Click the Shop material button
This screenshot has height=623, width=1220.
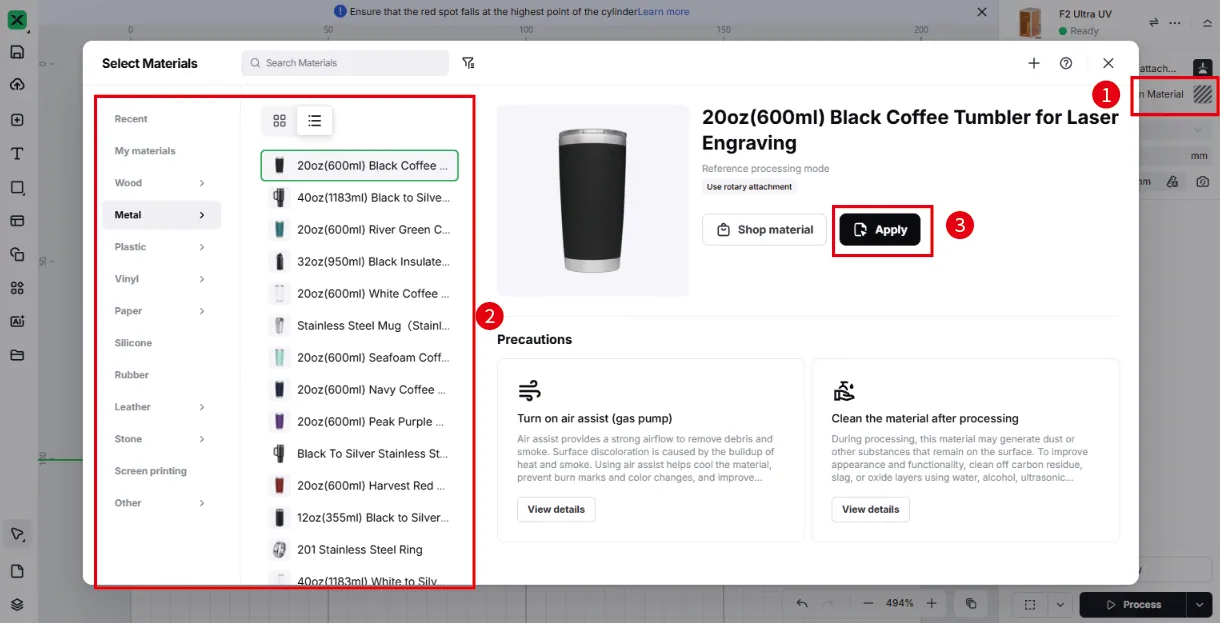[x=764, y=230]
